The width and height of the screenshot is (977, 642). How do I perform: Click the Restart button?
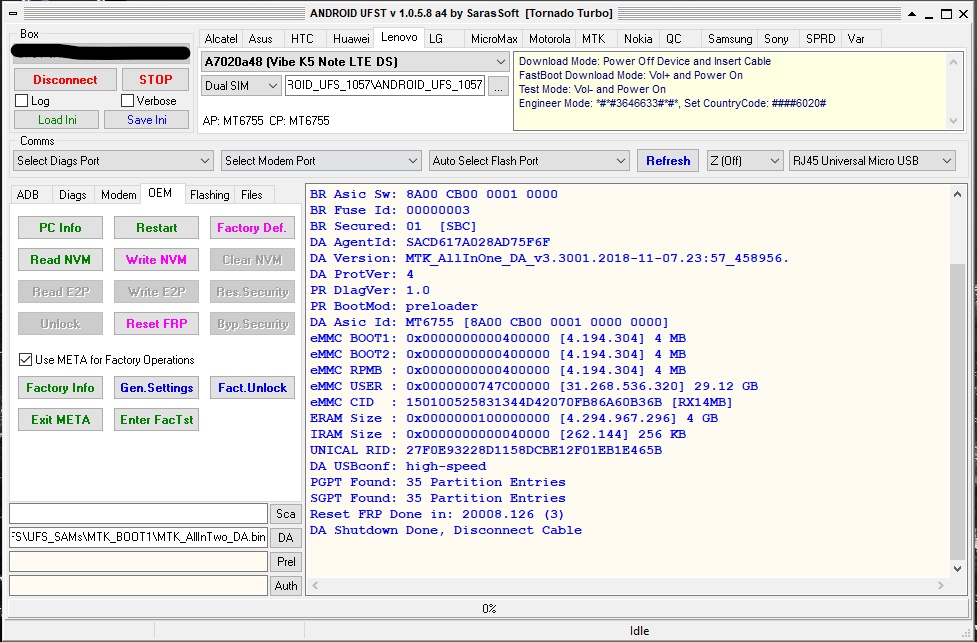[156, 228]
